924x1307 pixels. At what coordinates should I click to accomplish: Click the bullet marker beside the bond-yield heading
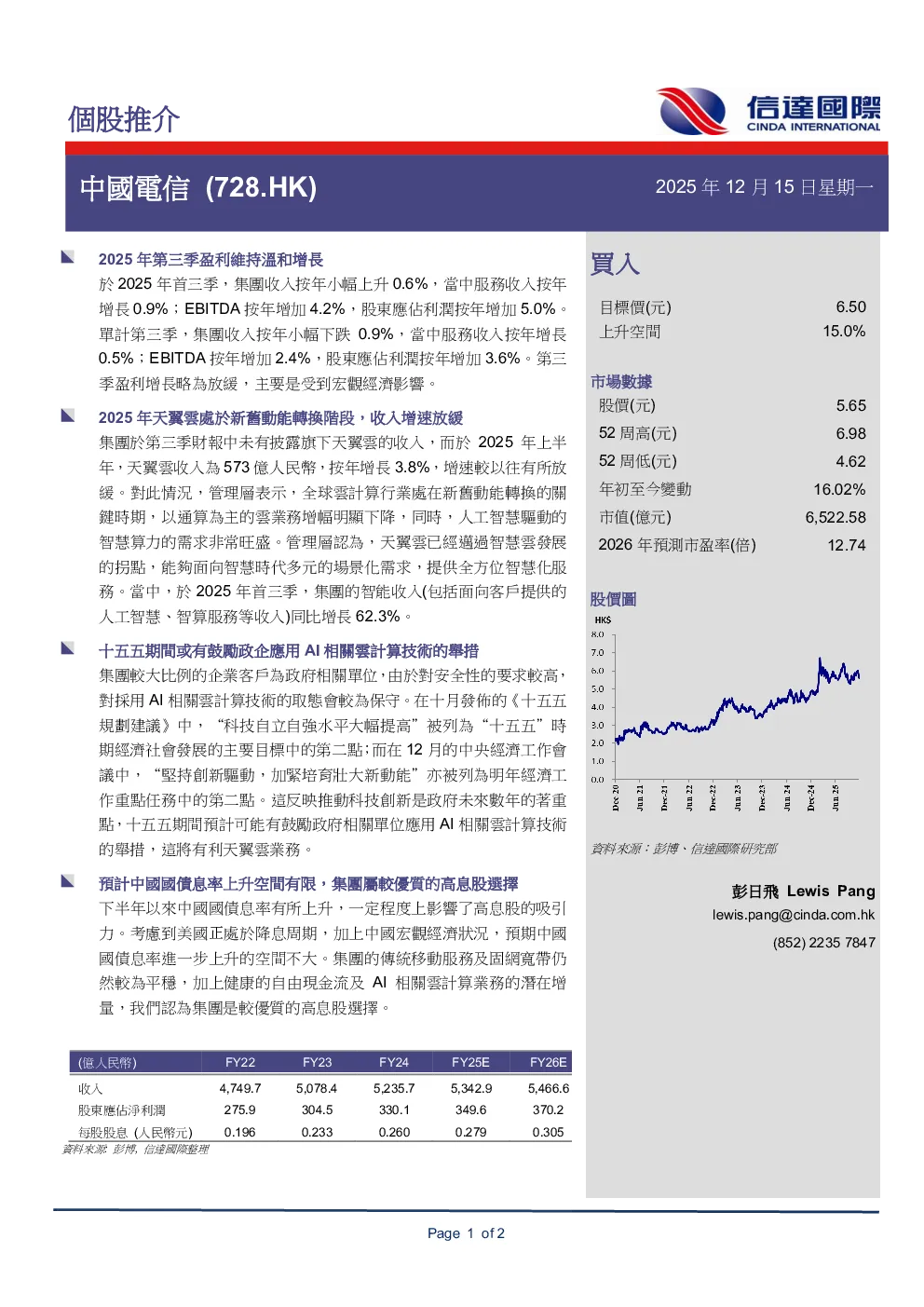[68, 881]
